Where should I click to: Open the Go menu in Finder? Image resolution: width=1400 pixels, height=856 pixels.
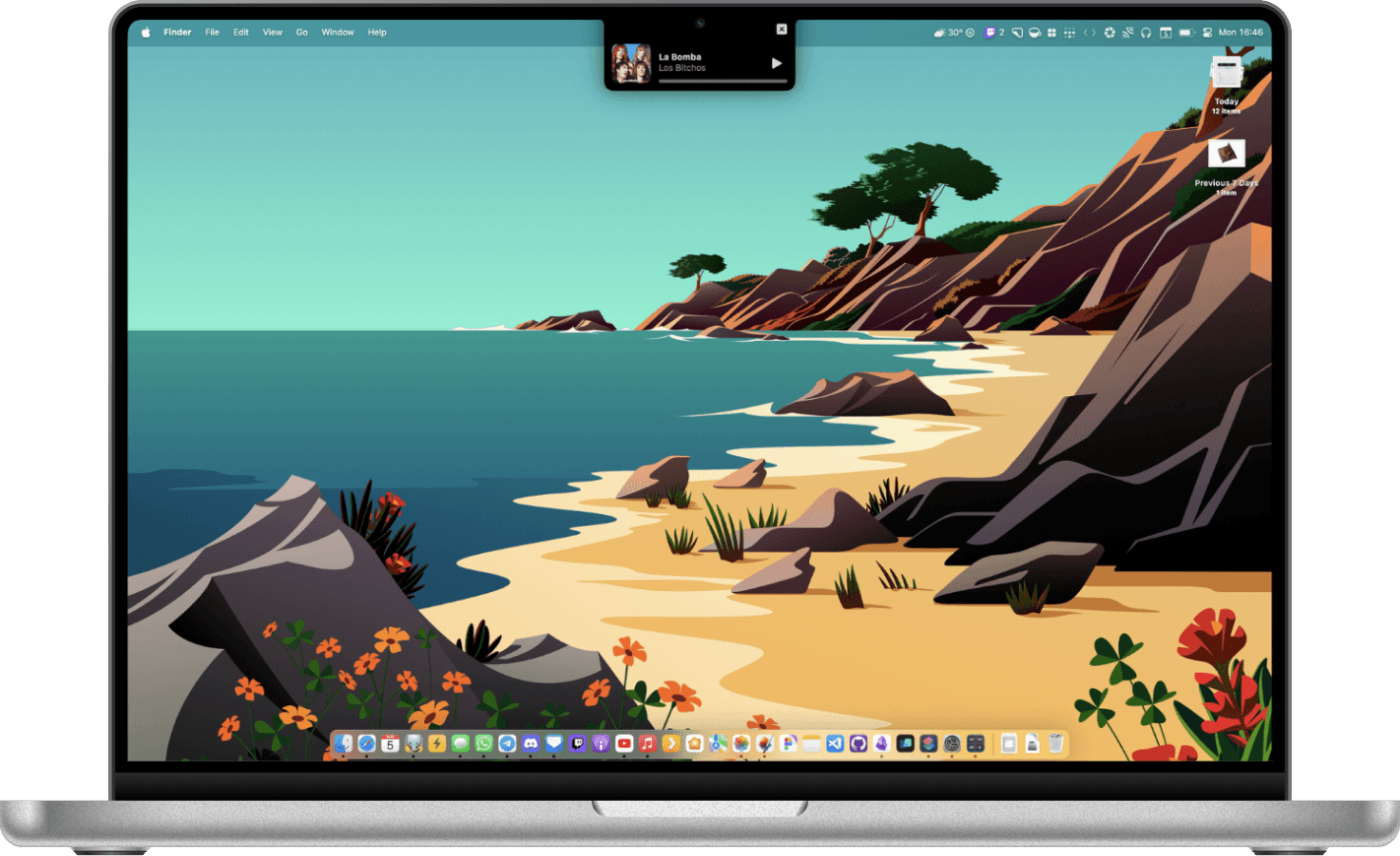pos(302,32)
